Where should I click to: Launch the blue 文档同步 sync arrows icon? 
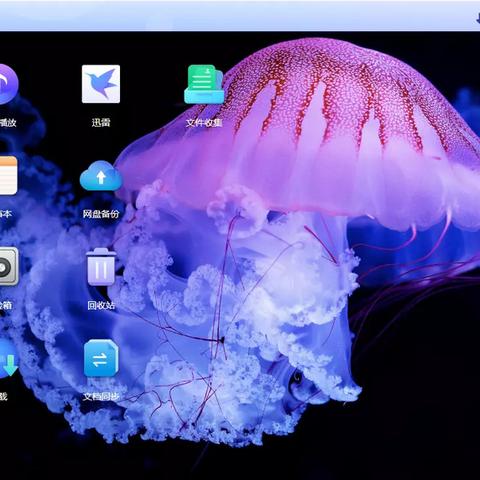coord(101,358)
